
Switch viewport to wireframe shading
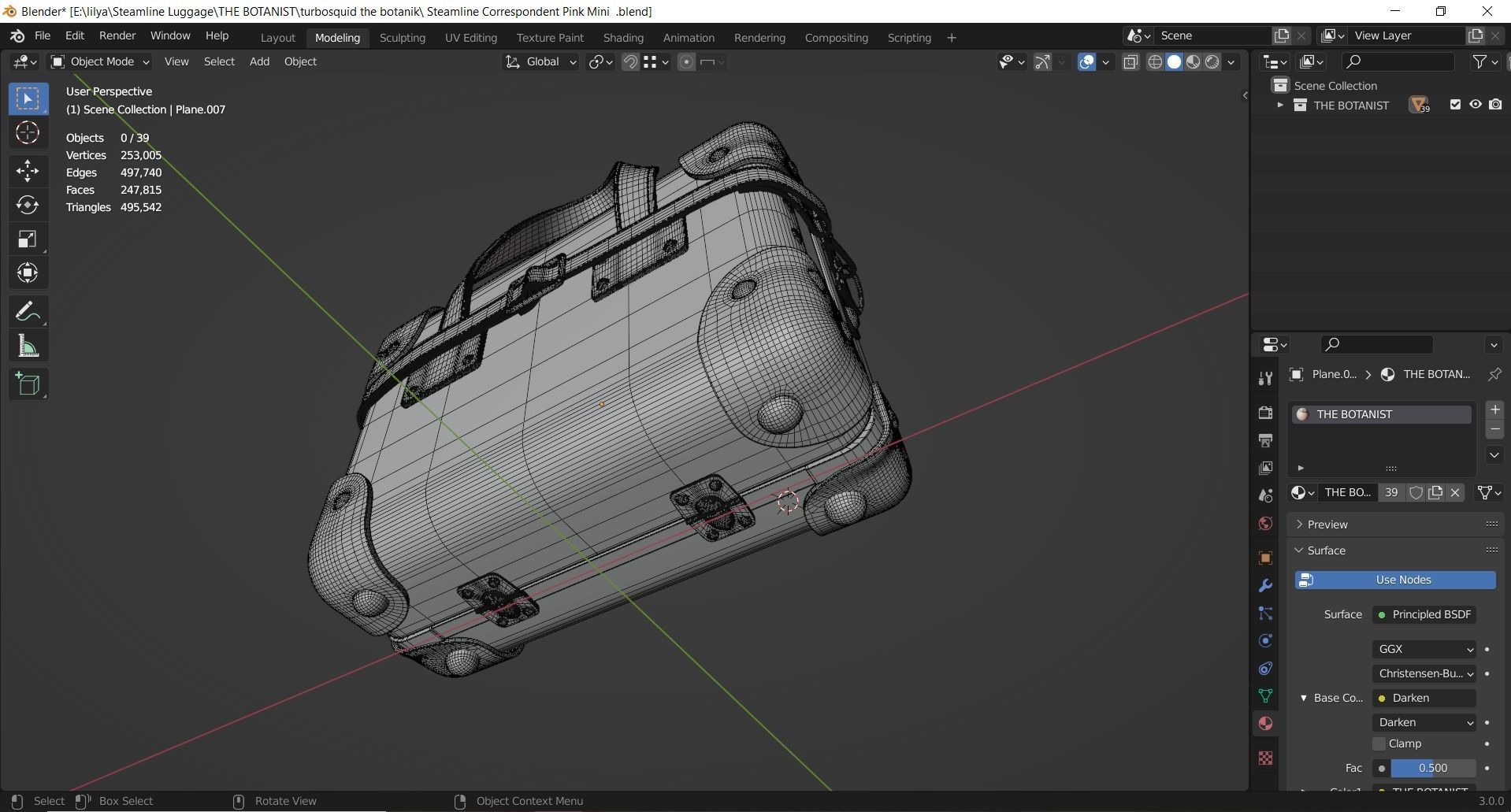1155,62
